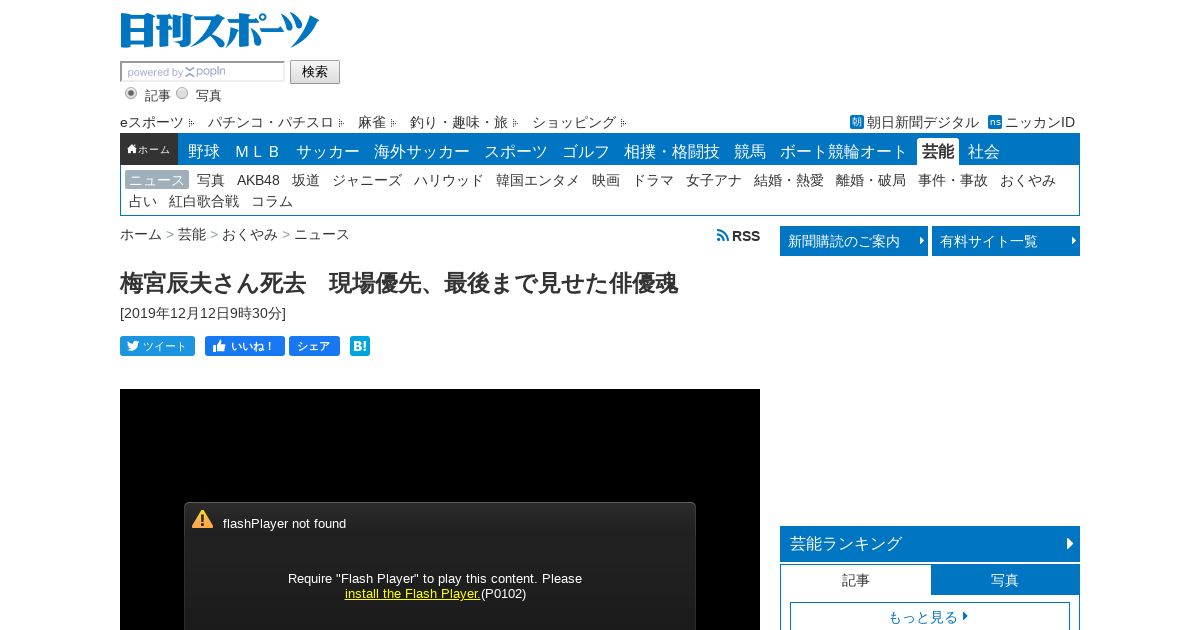1200x630 pixels.
Task: Open the 相撲・格闘技 nav tab
Action: point(672,151)
